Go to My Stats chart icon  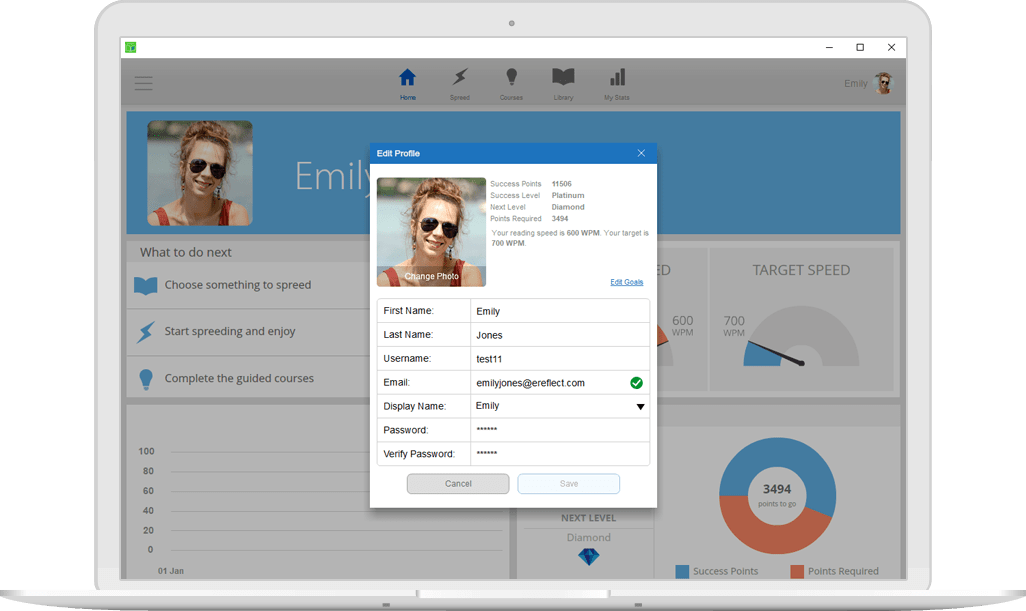tap(617, 78)
